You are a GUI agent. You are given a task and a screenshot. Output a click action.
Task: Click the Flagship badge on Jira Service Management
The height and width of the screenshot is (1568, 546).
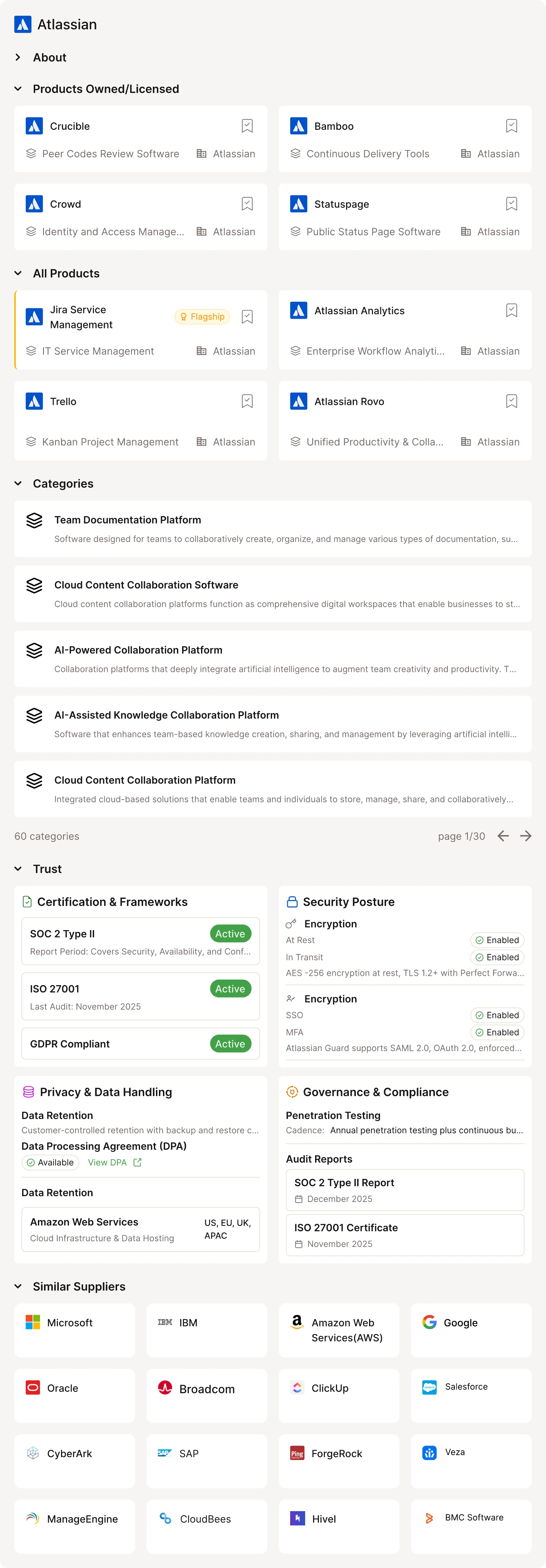click(x=202, y=316)
